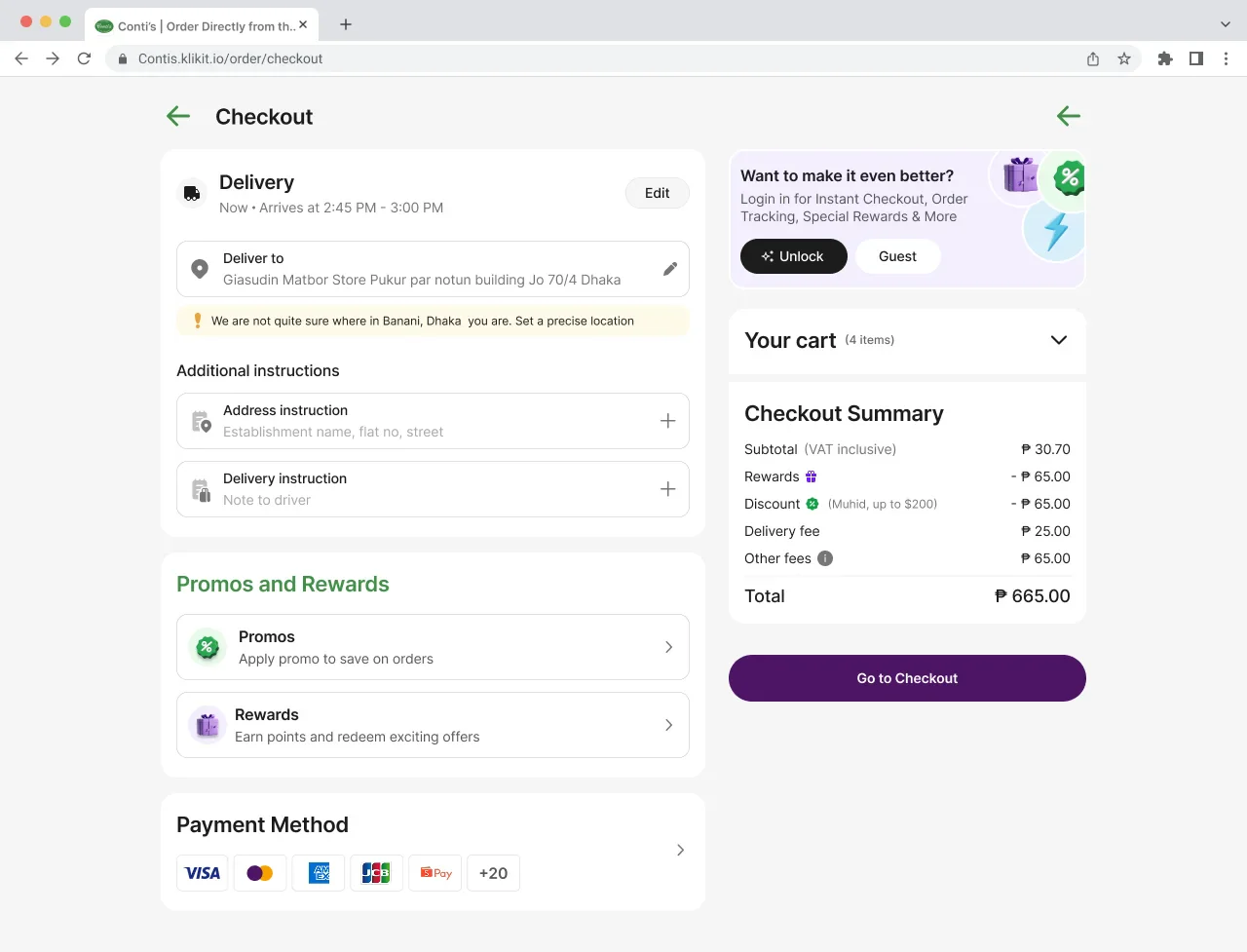This screenshot has height=952, width=1247.
Task: Edit the delivery address with pencil icon
Action: click(670, 269)
